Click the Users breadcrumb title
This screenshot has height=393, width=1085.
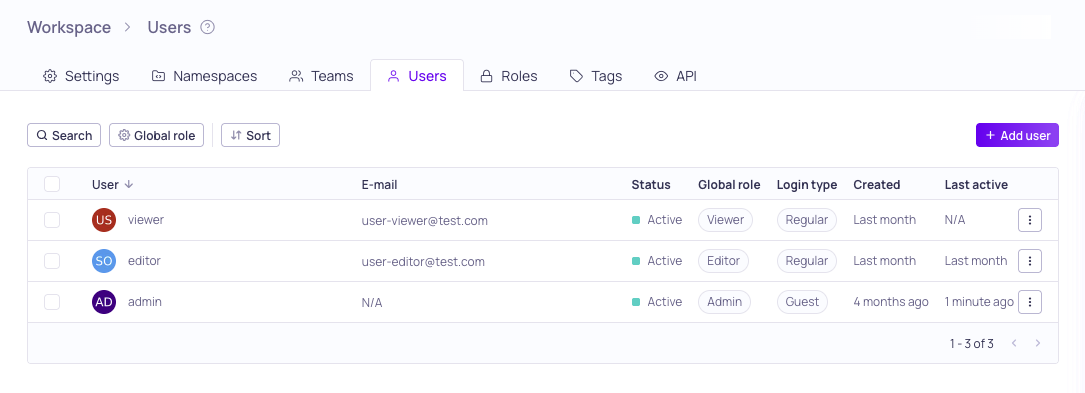point(169,28)
